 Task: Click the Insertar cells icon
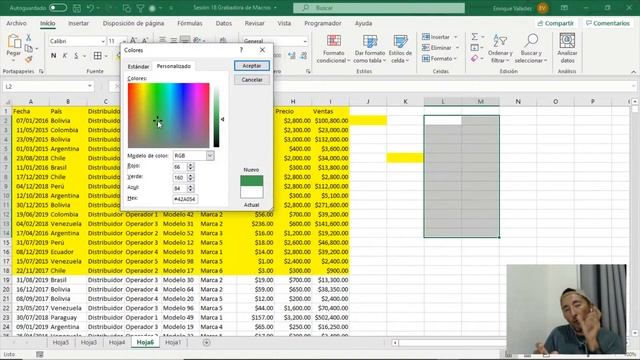(426, 37)
